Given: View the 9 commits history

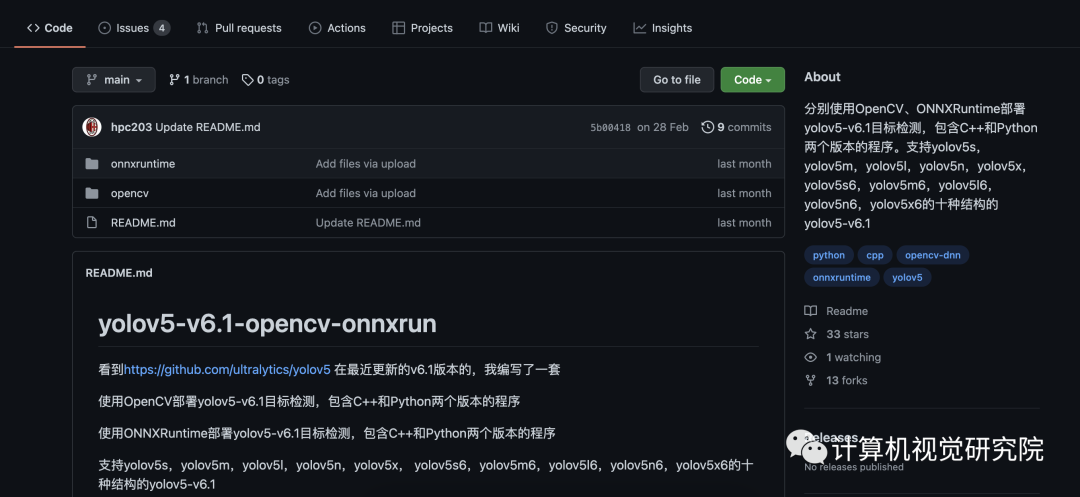Looking at the screenshot, I should click(x=736, y=127).
